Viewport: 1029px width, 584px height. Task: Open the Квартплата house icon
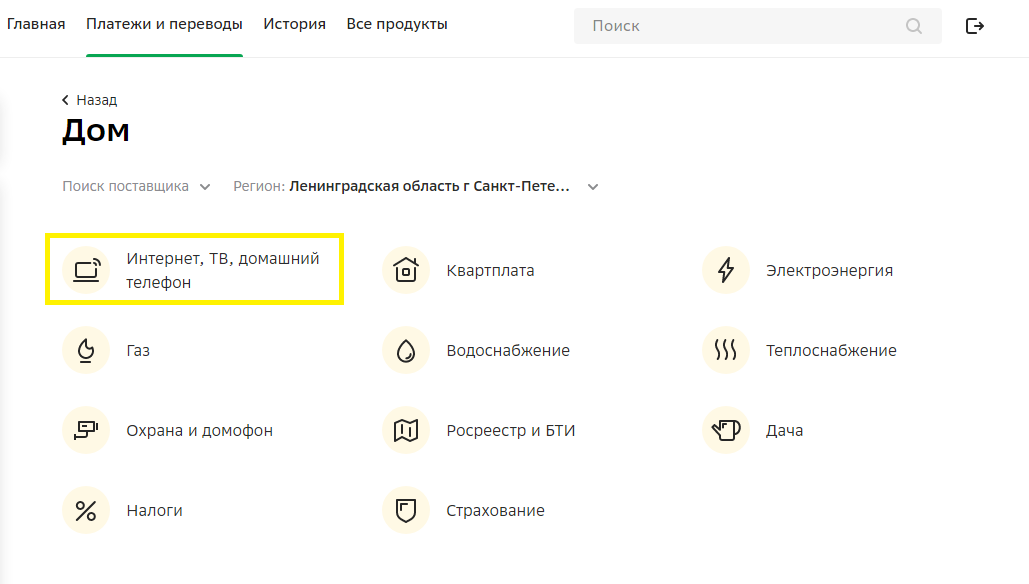point(406,270)
